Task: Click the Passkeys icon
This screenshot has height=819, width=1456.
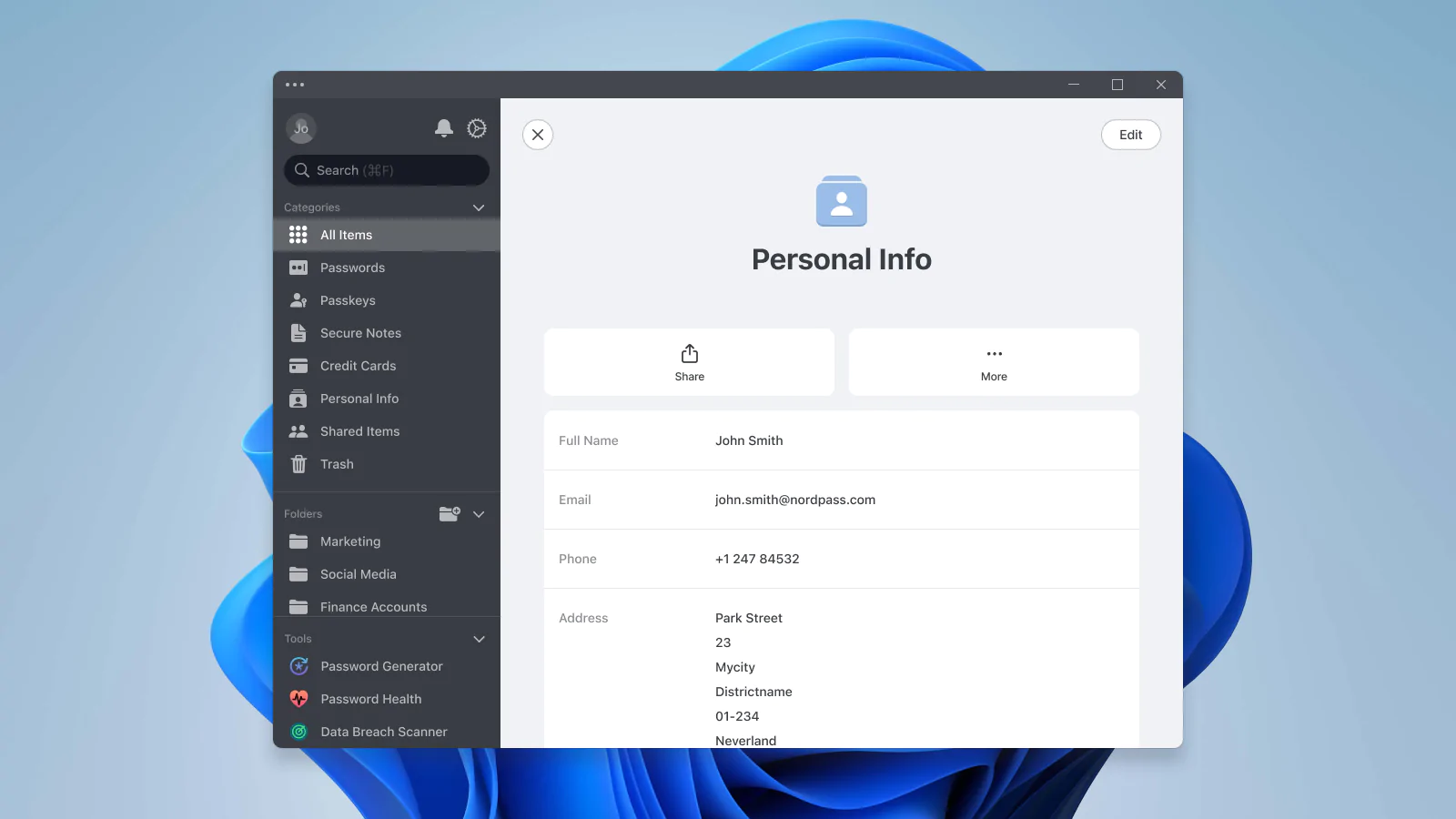Action: pyautogui.click(x=298, y=300)
